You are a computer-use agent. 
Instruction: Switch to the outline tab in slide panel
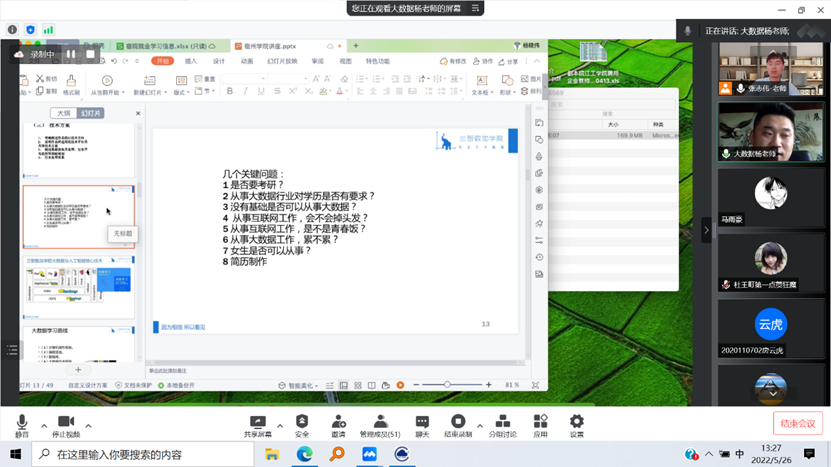[64, 113]
